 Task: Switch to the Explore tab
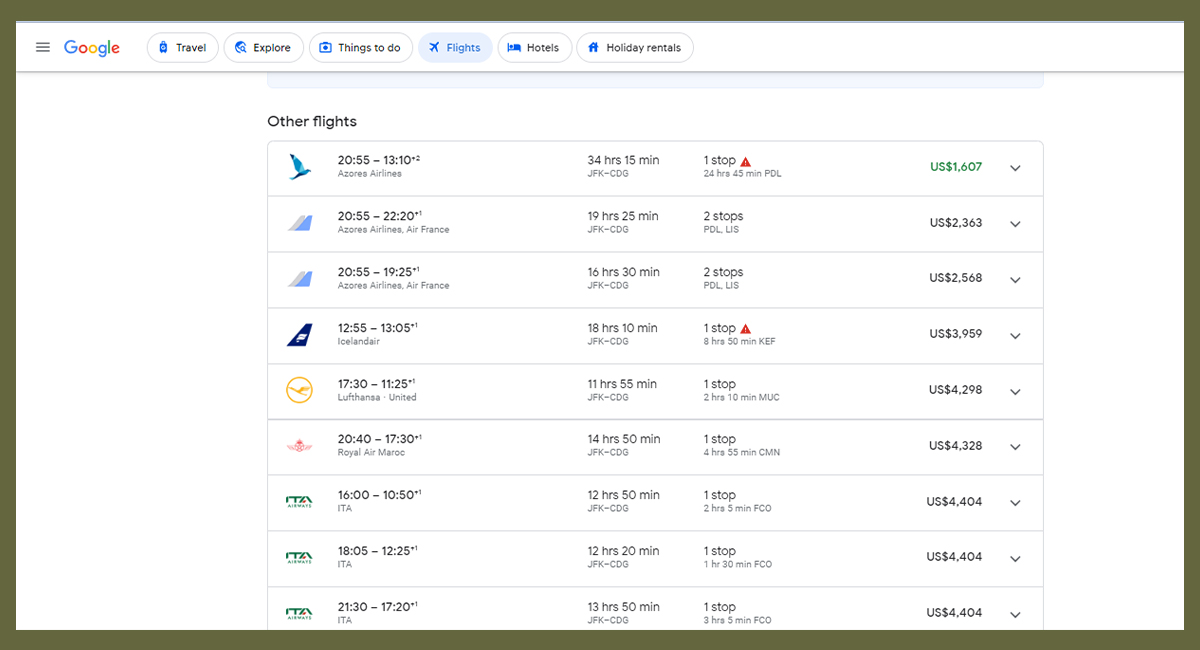263,48
